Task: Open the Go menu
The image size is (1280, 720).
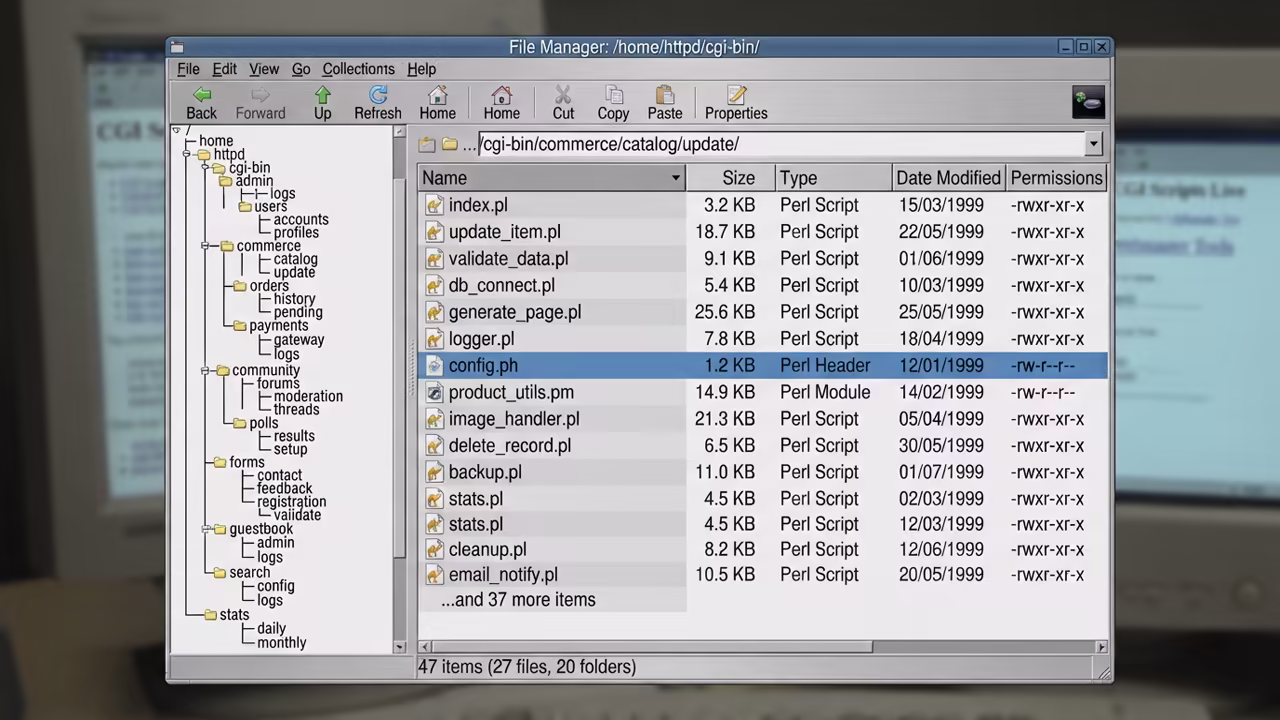Action: pos(301,69)
